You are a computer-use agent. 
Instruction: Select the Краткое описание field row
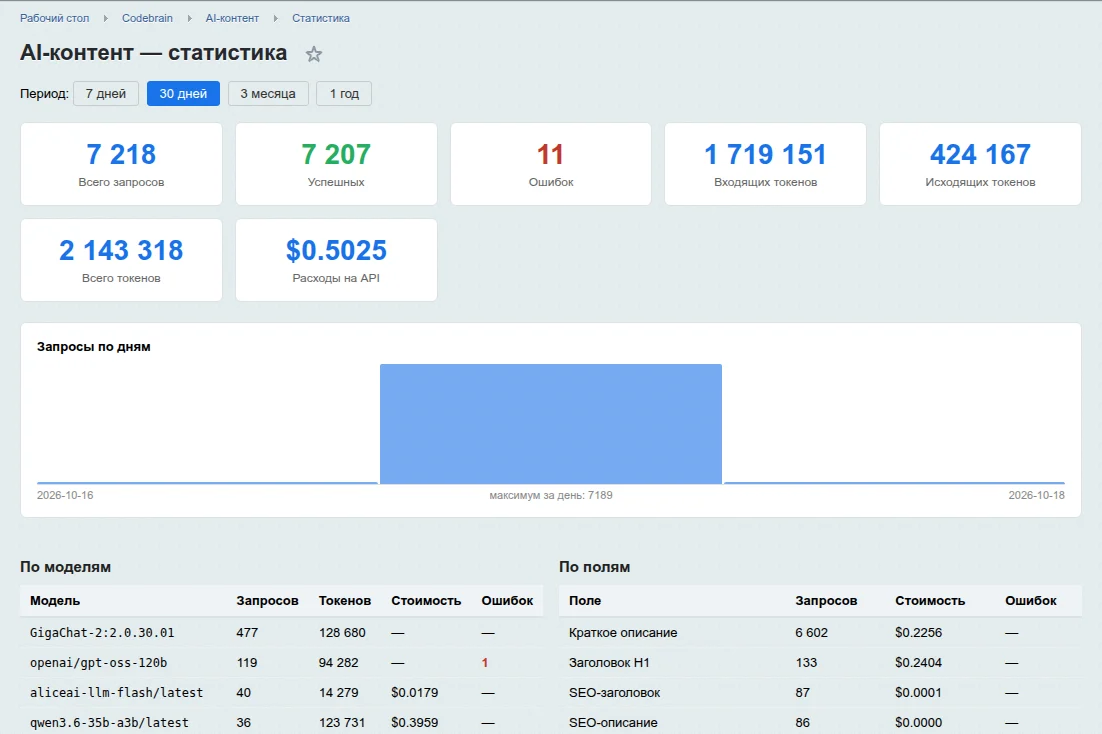pyautogui.click(x=820, y=633)
